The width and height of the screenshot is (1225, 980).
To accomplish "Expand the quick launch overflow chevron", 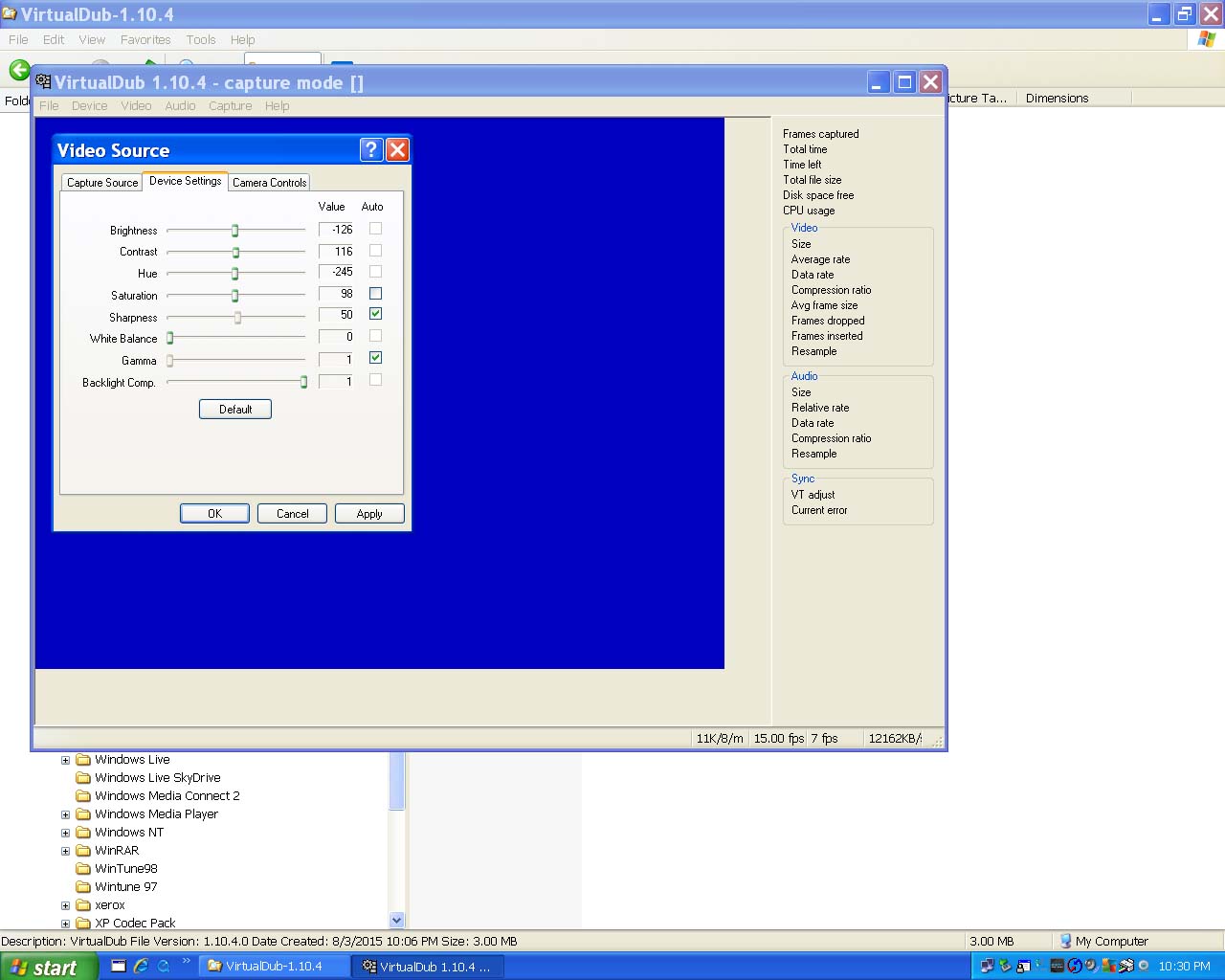I will pyautogui.click(x=186, y=962).
